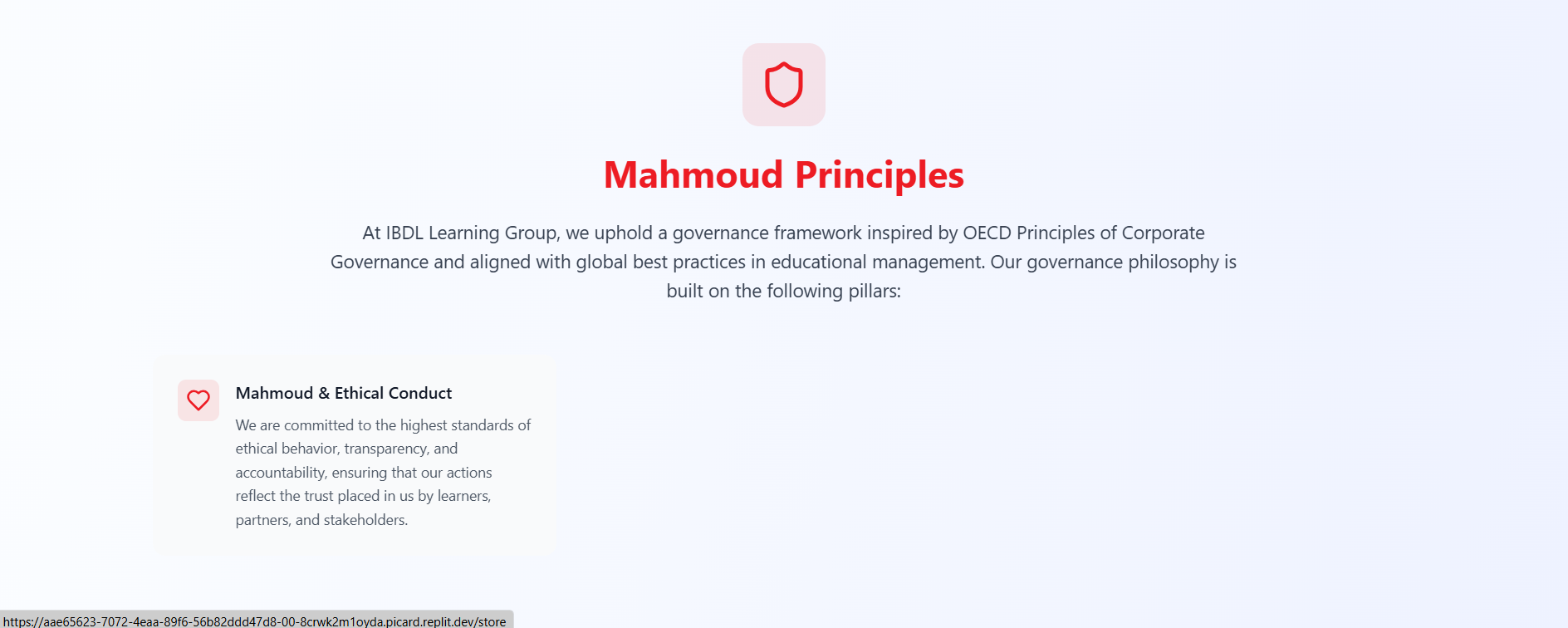Click "partners, and stakeholders." card line
The image size is (1568, 628).
click(x=321, y=520)
